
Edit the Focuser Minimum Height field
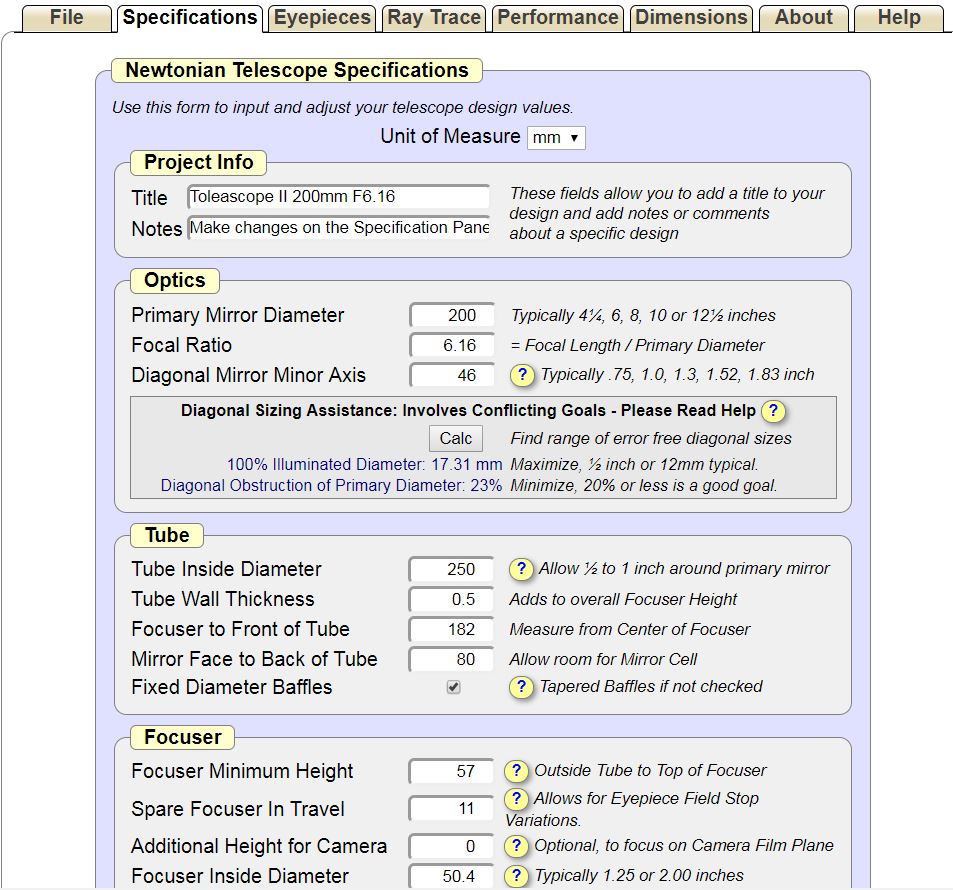coord(451,771)
